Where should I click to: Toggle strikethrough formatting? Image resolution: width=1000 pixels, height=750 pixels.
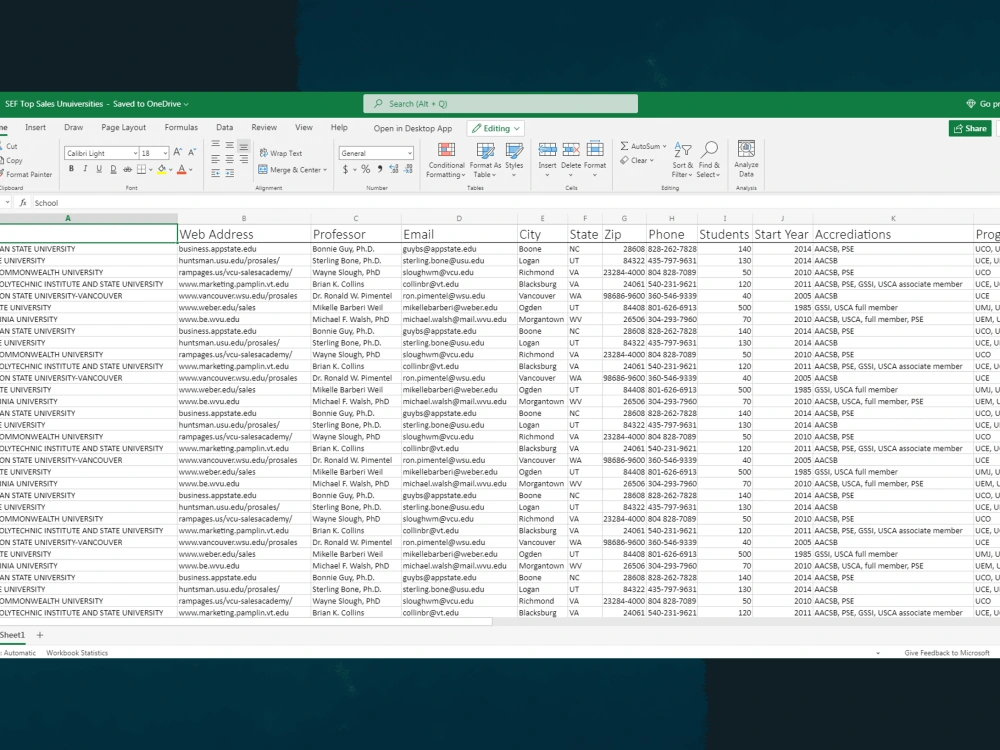point(128,169)
